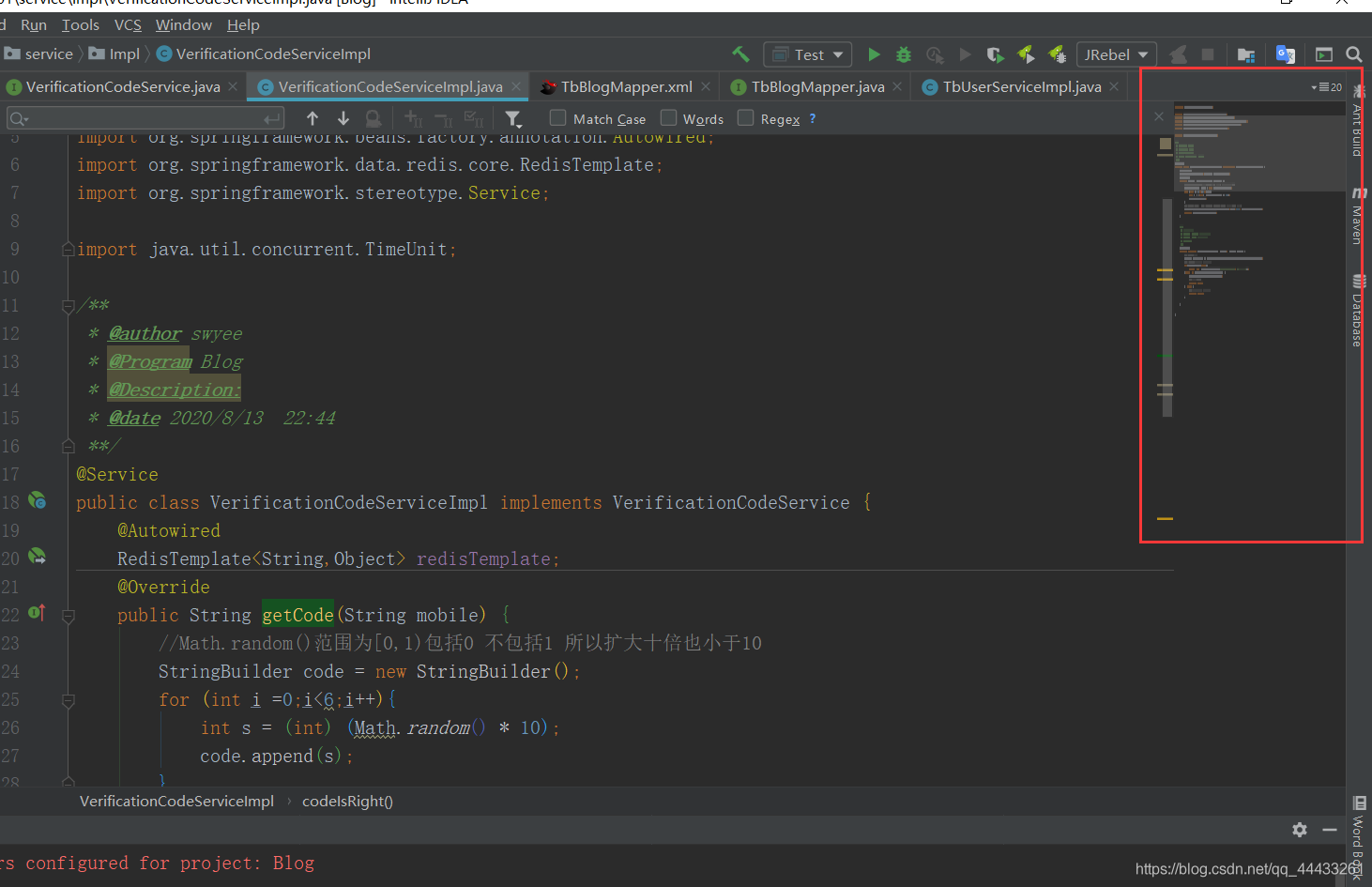1372x887 pixels.
Task: Run with JRebel rocket icon
Action: 1027,54
